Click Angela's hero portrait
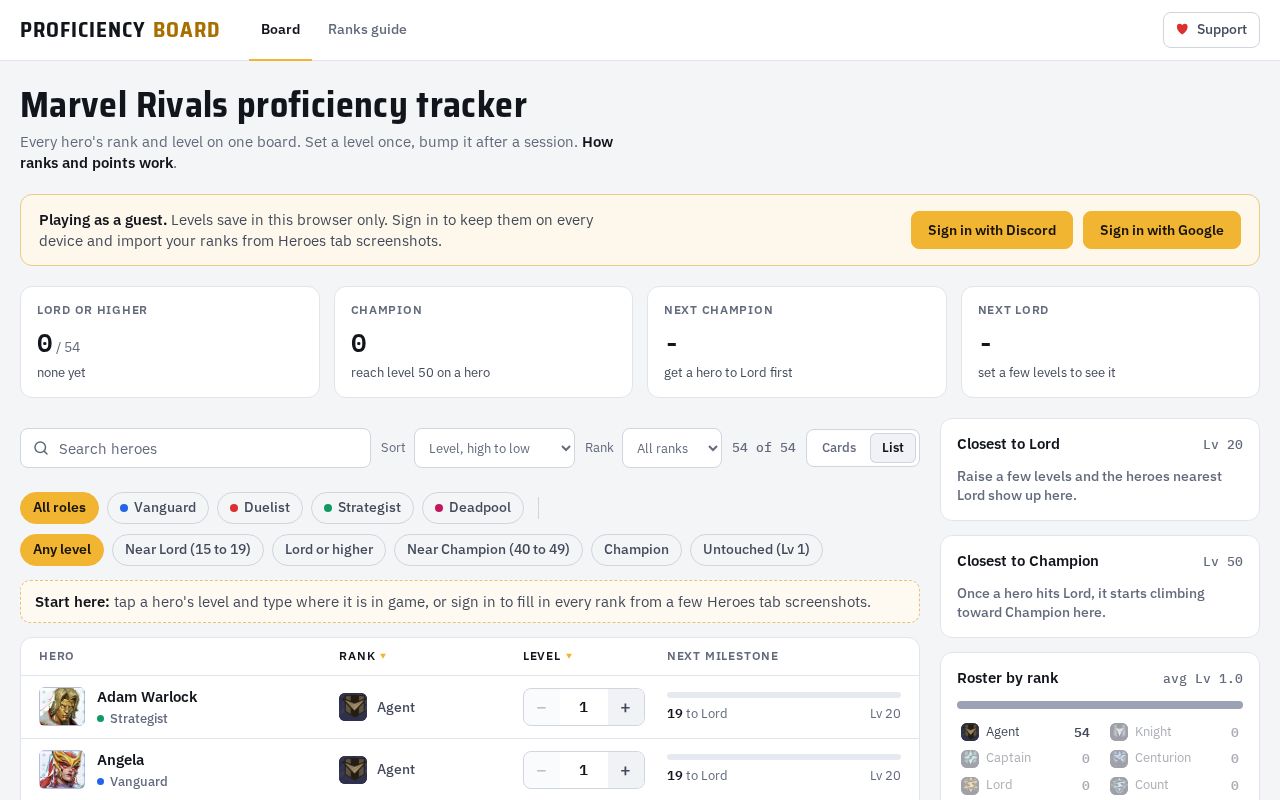Screen dimensions: 1280x800 coord(62,770)
